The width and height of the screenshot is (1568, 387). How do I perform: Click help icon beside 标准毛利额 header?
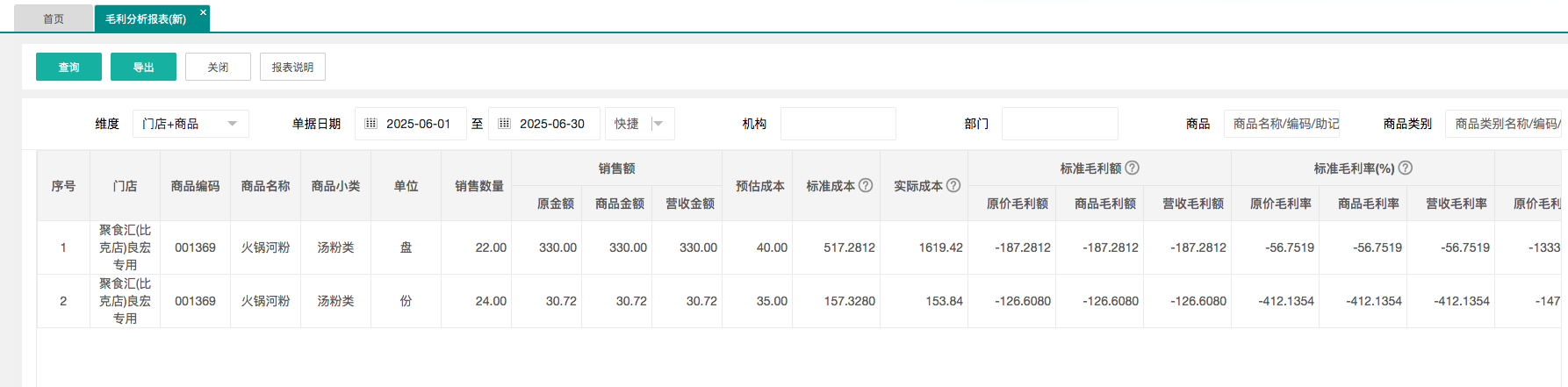[x=1133, y=168]
